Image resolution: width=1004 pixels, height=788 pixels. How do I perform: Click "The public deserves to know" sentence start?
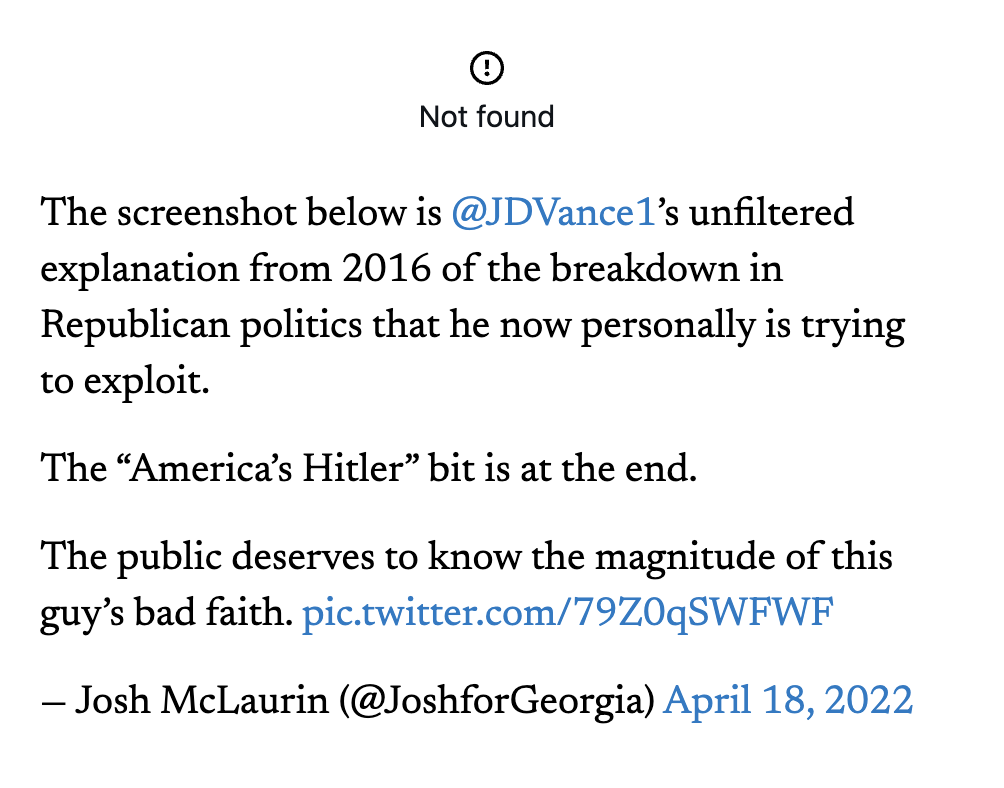[282, 556]
